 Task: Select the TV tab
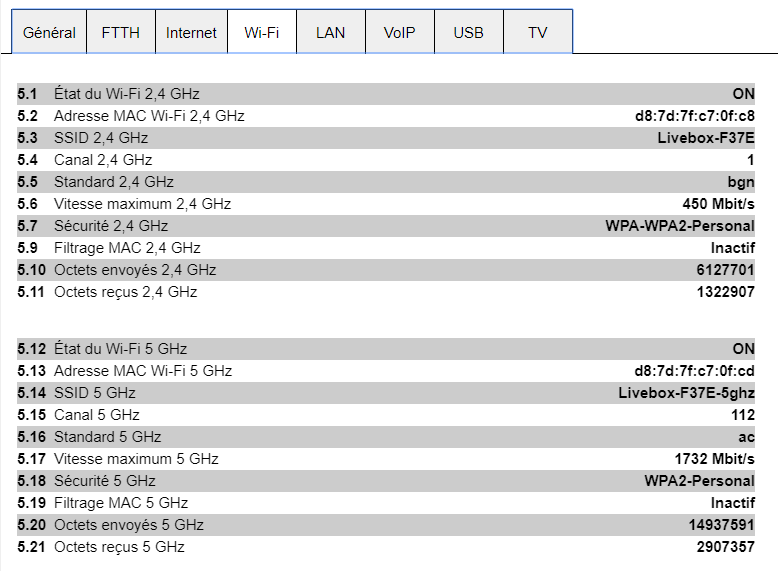coord(538,33)
